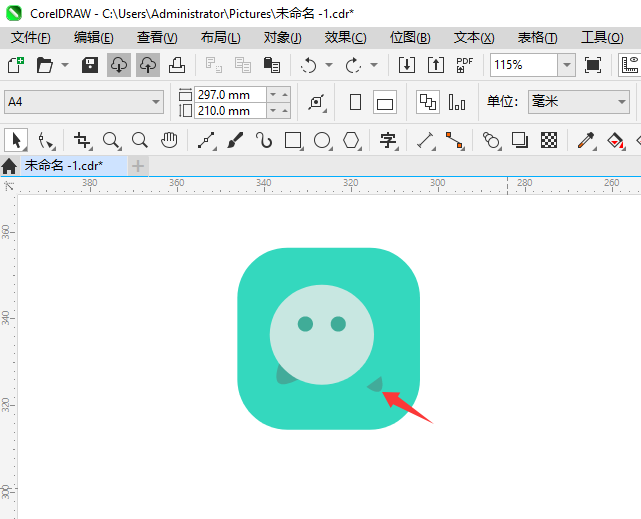The image size is (641, 519).
Task: Apply layout to current page only
Action: coord(457,102)
